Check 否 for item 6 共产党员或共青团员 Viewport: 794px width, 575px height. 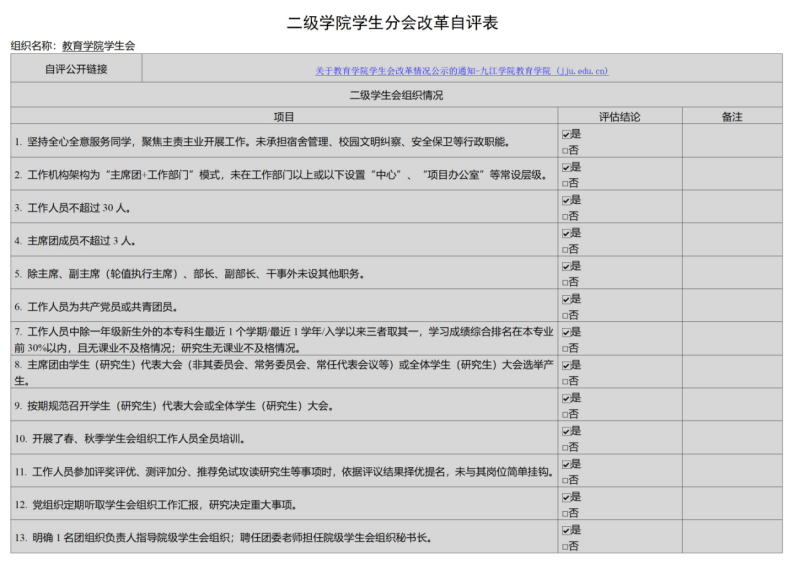(565, 315)
